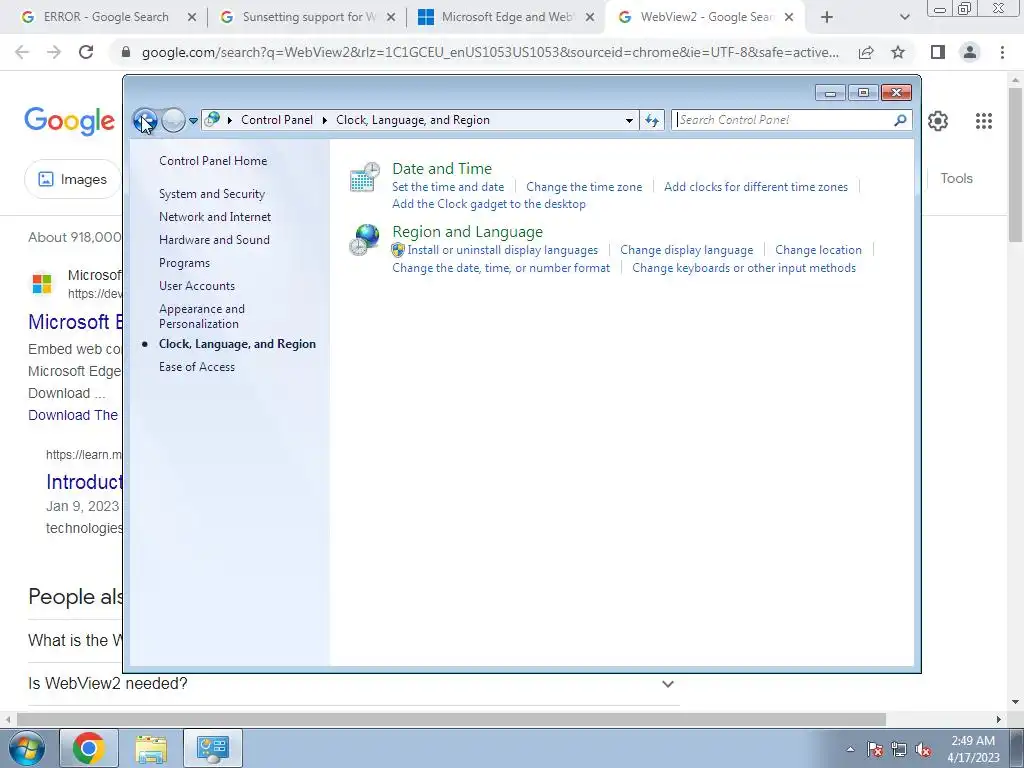The image size is (1024, 768).
Task: Click Add the Clock gadget to the desktop
Action: [488, 204]
